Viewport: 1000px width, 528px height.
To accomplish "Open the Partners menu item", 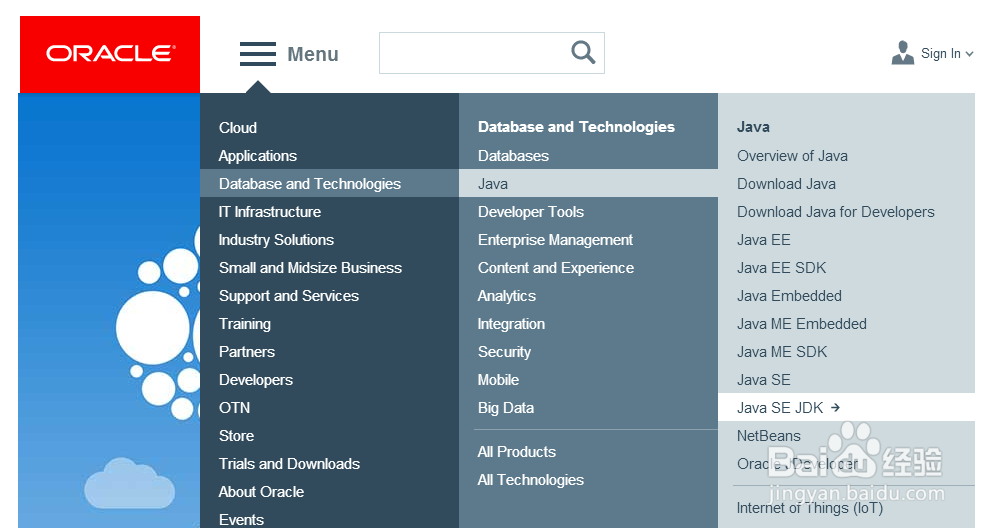I will (x=247, y=352).
